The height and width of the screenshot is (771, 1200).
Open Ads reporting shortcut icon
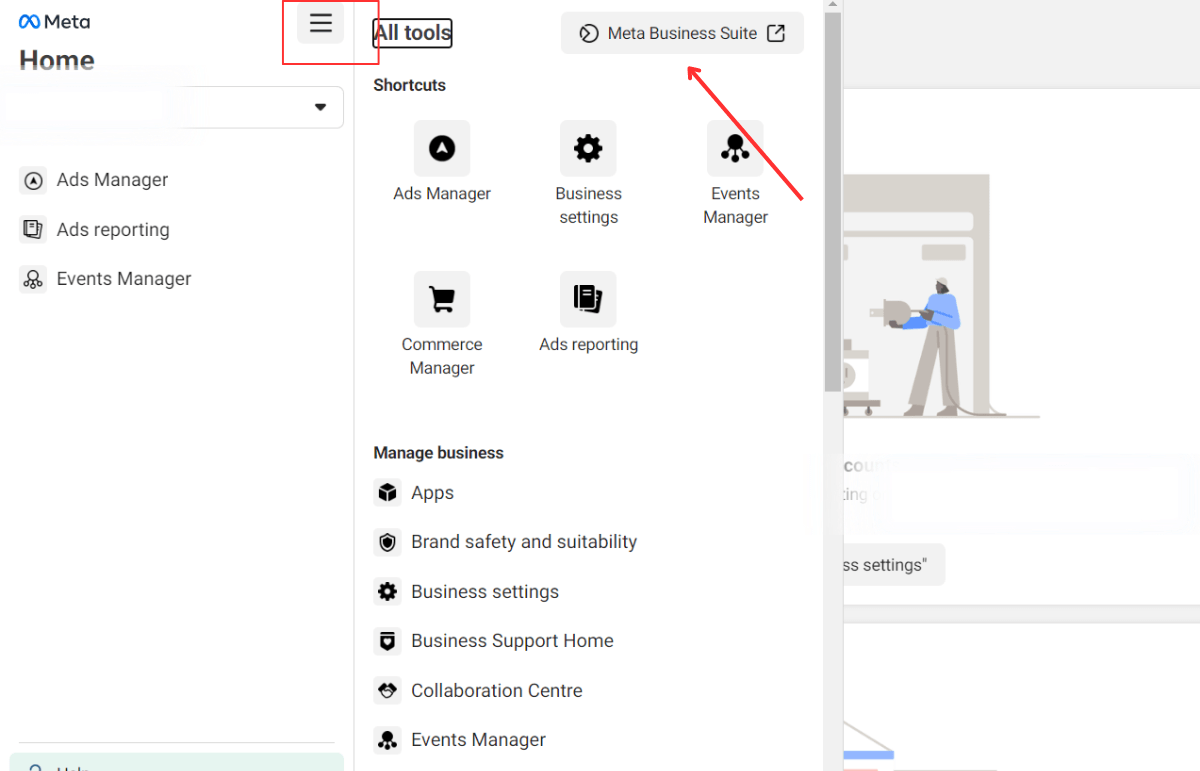(588, 299)
